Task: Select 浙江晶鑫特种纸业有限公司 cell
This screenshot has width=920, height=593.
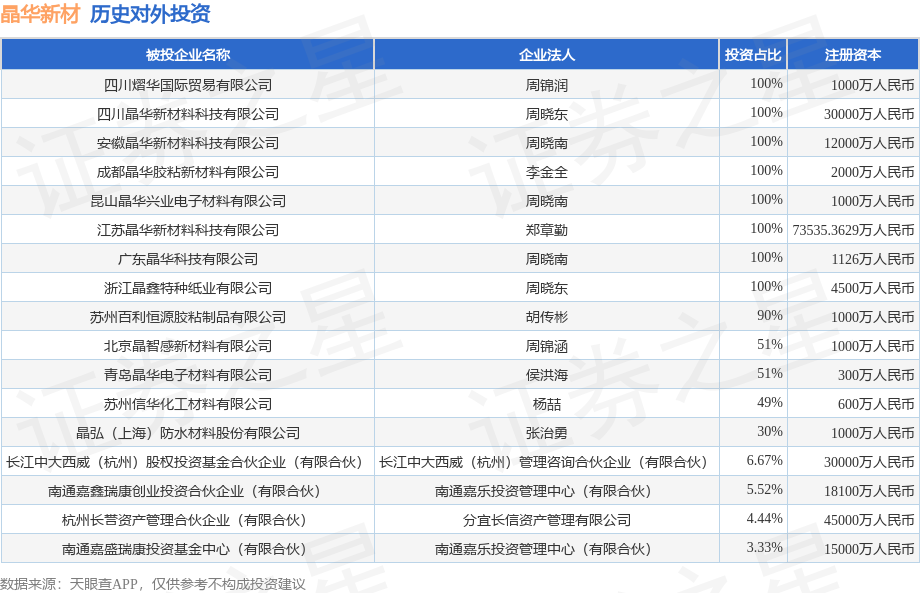Action: (x=188, y=288)
